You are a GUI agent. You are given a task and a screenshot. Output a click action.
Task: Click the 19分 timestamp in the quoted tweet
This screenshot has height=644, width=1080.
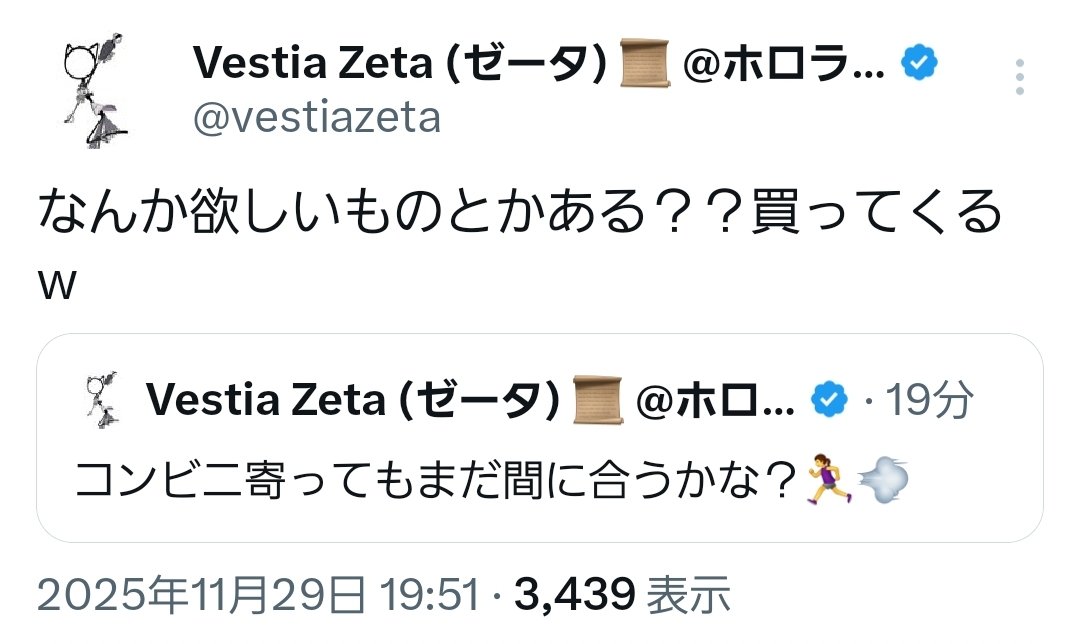(x=929, y=401)
